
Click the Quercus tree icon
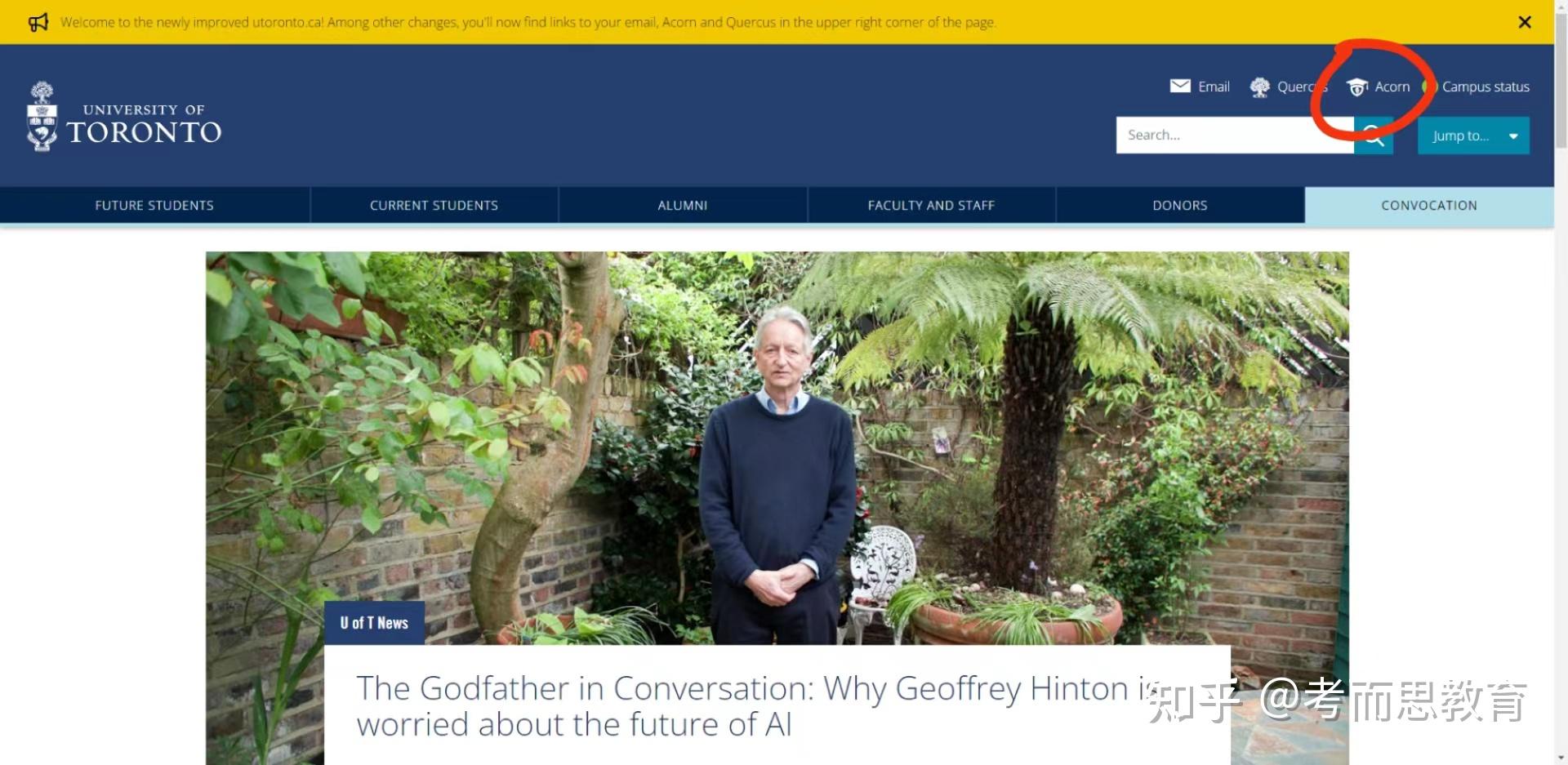tap(1260, 87)
